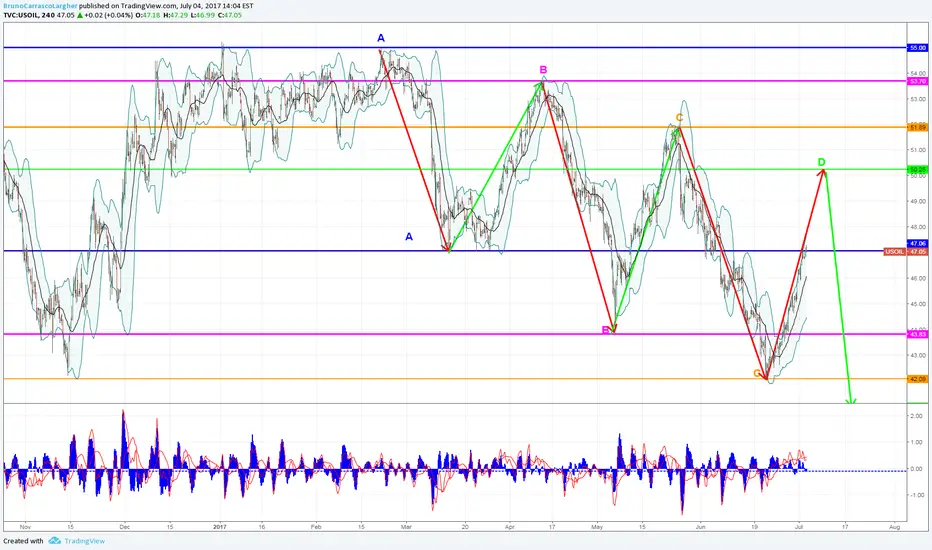
Task: Open the BrunoCarrascoLargher author profile link
Action: tap(40, 6)
